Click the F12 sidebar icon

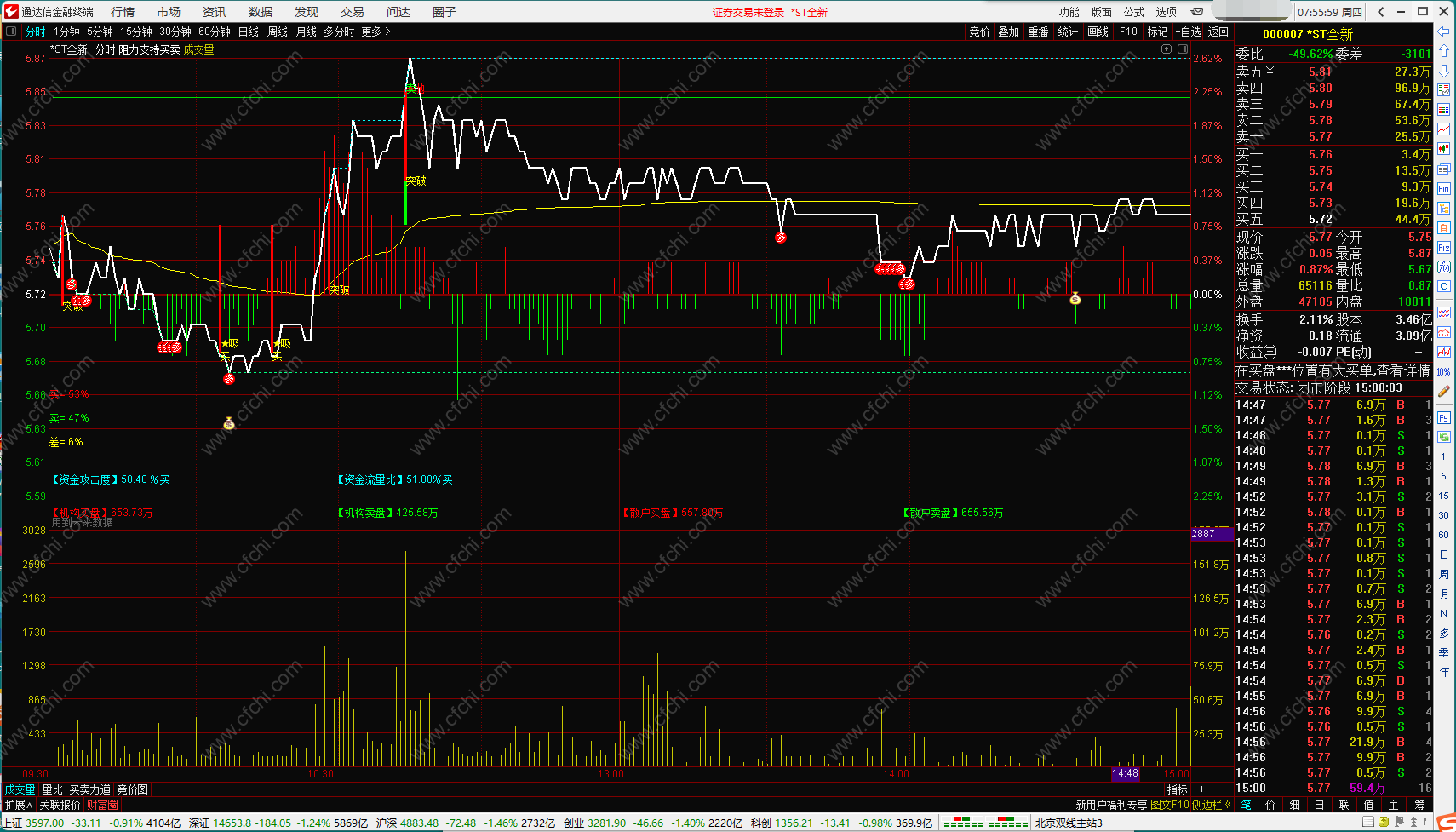(1443, 247)
